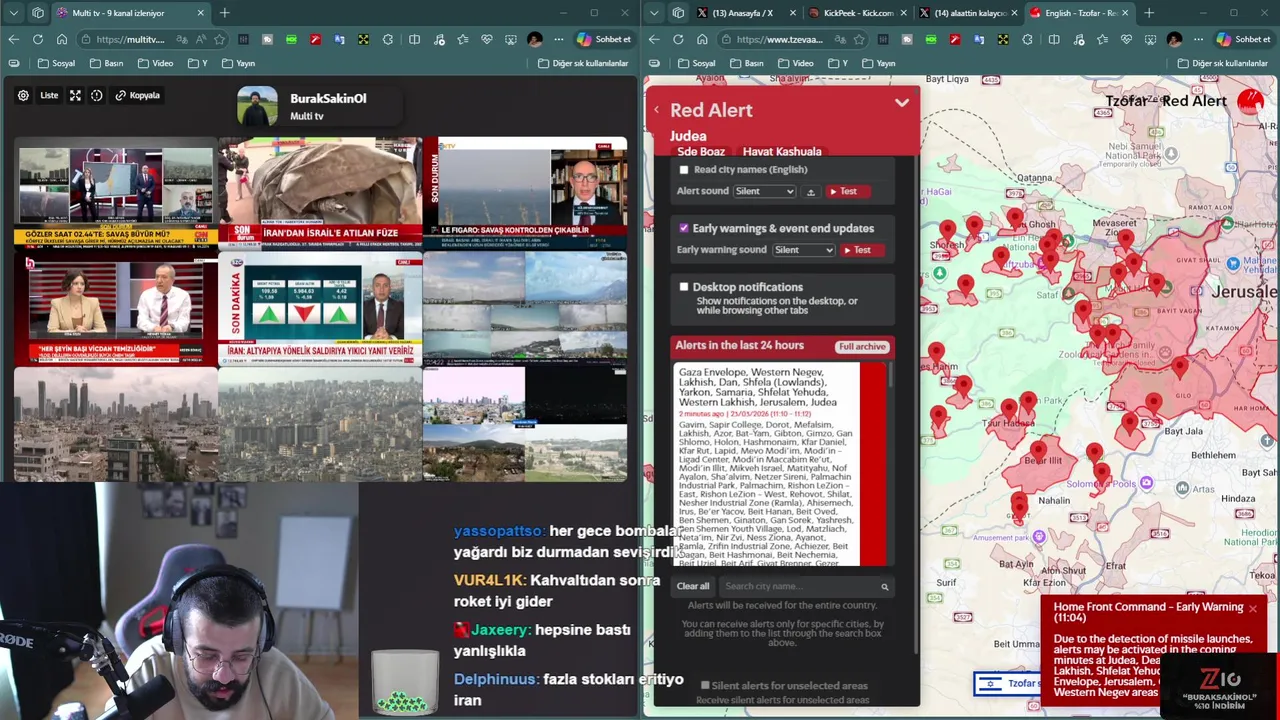The image size is (1280, 720).
Task: Close the KickPeek tab
Action: click(903, 13)
